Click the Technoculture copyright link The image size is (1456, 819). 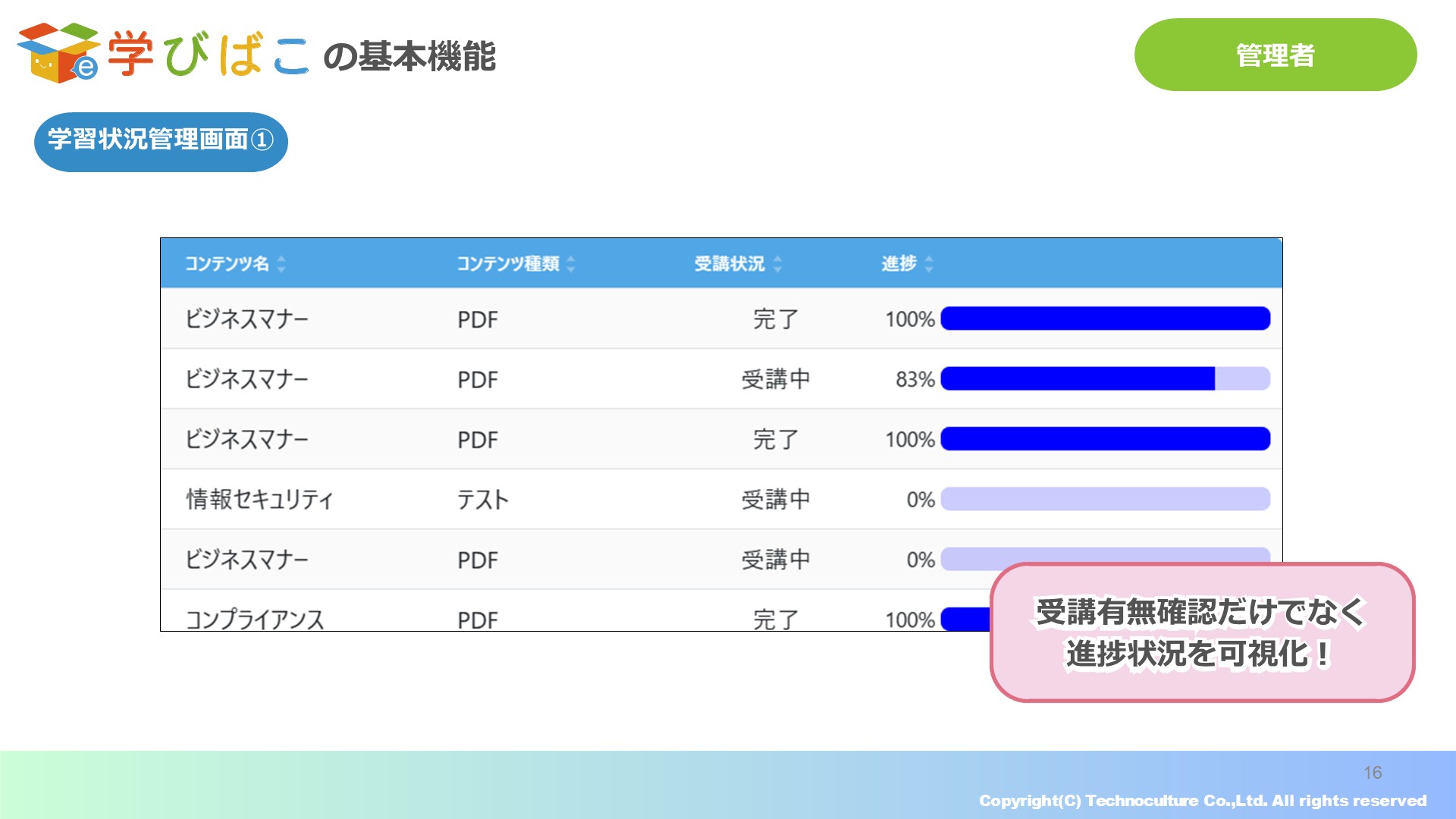click(1203, 800)
